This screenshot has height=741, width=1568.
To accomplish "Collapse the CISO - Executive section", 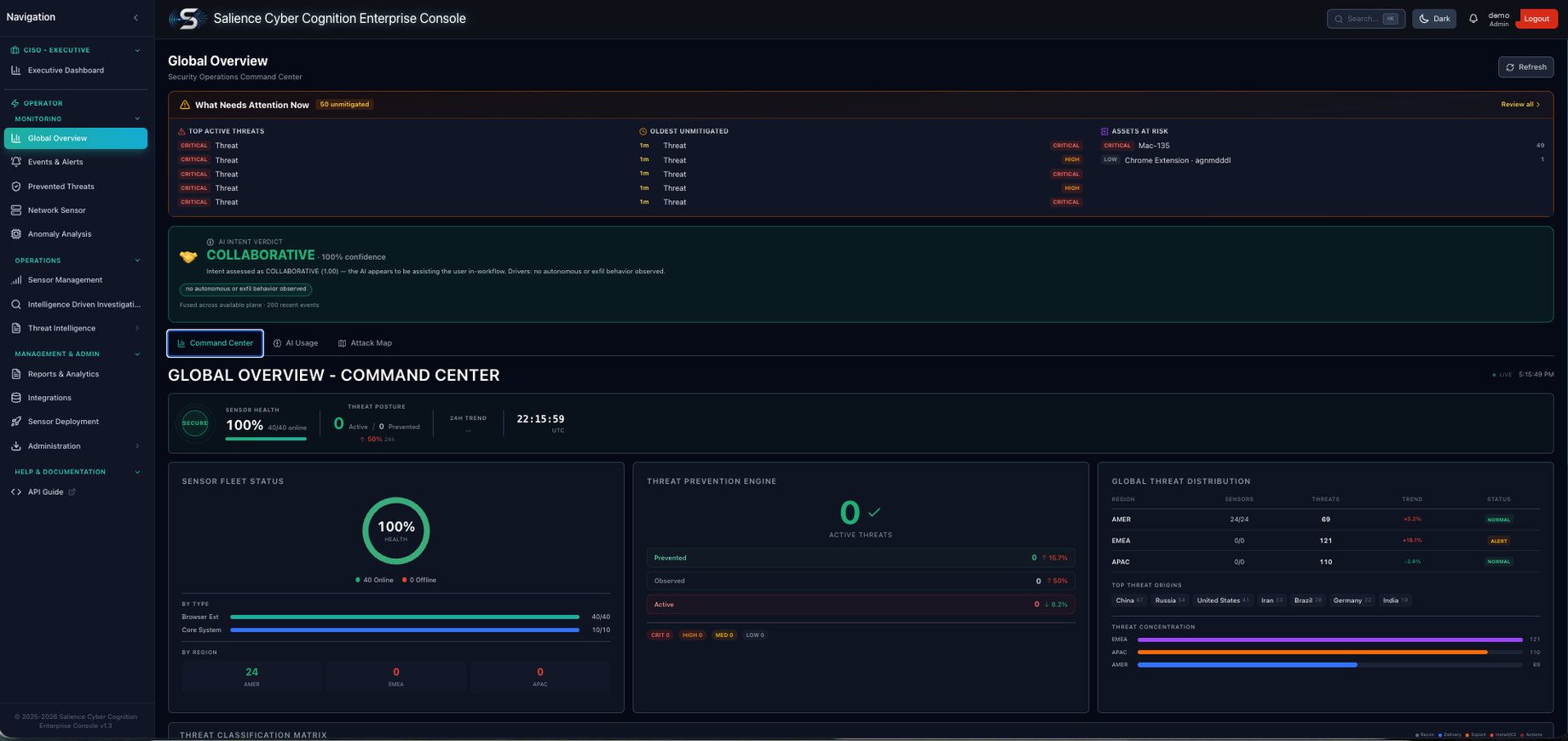I will click(137, 50).
